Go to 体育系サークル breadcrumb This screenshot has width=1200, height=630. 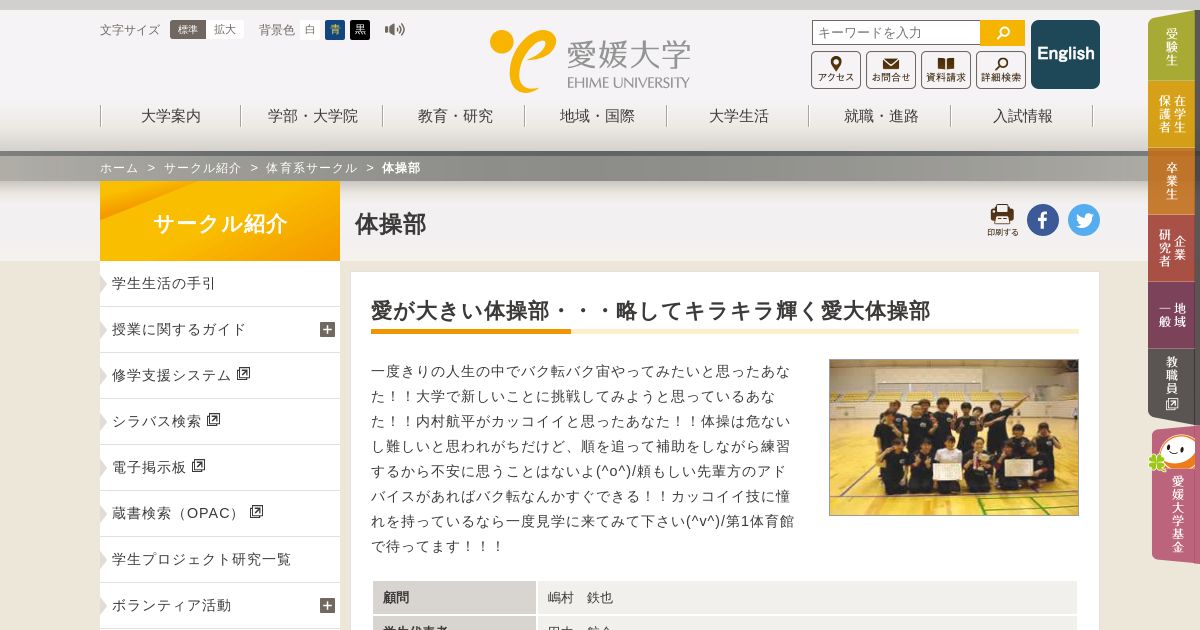coord(311,168)
